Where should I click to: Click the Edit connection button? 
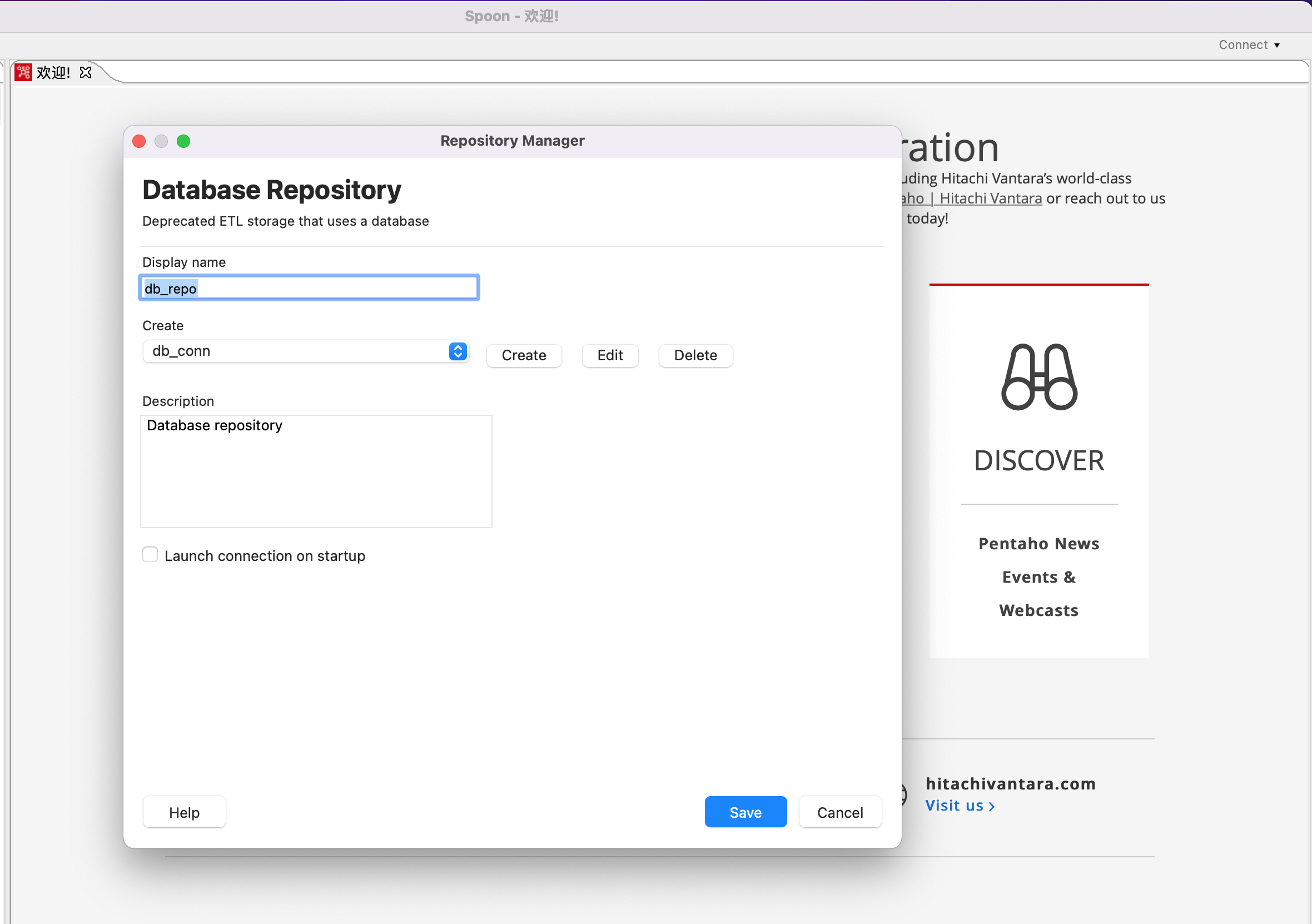610,355
